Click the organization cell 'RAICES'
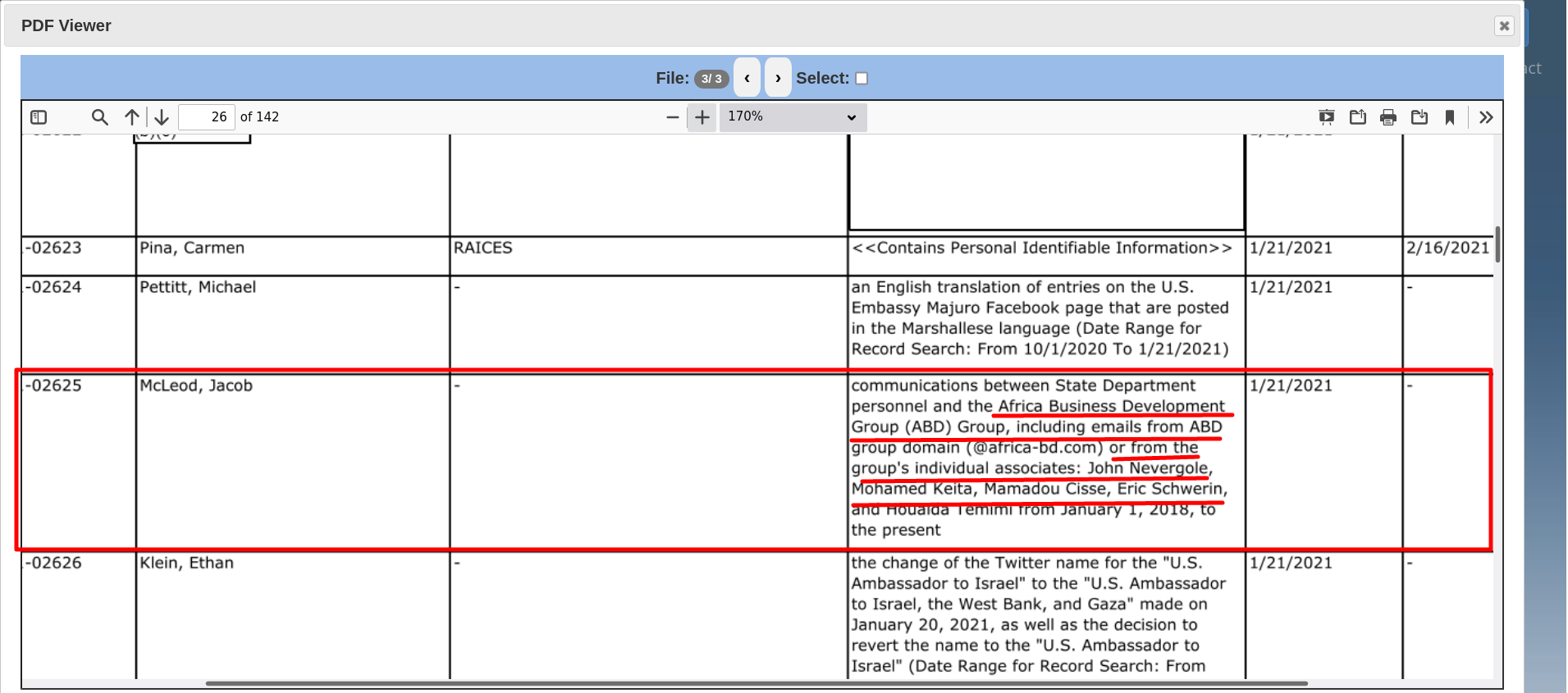The width and height of the screenshot is (1568, 693). 483,248
